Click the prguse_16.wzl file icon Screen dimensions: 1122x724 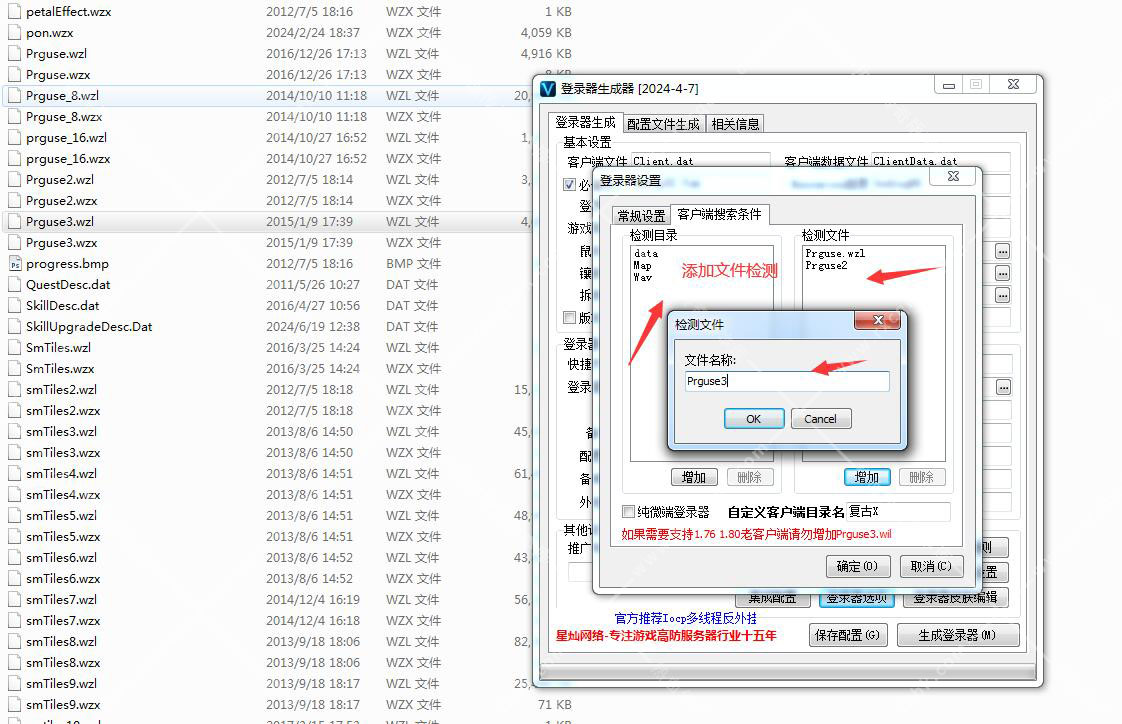[15, 138]
